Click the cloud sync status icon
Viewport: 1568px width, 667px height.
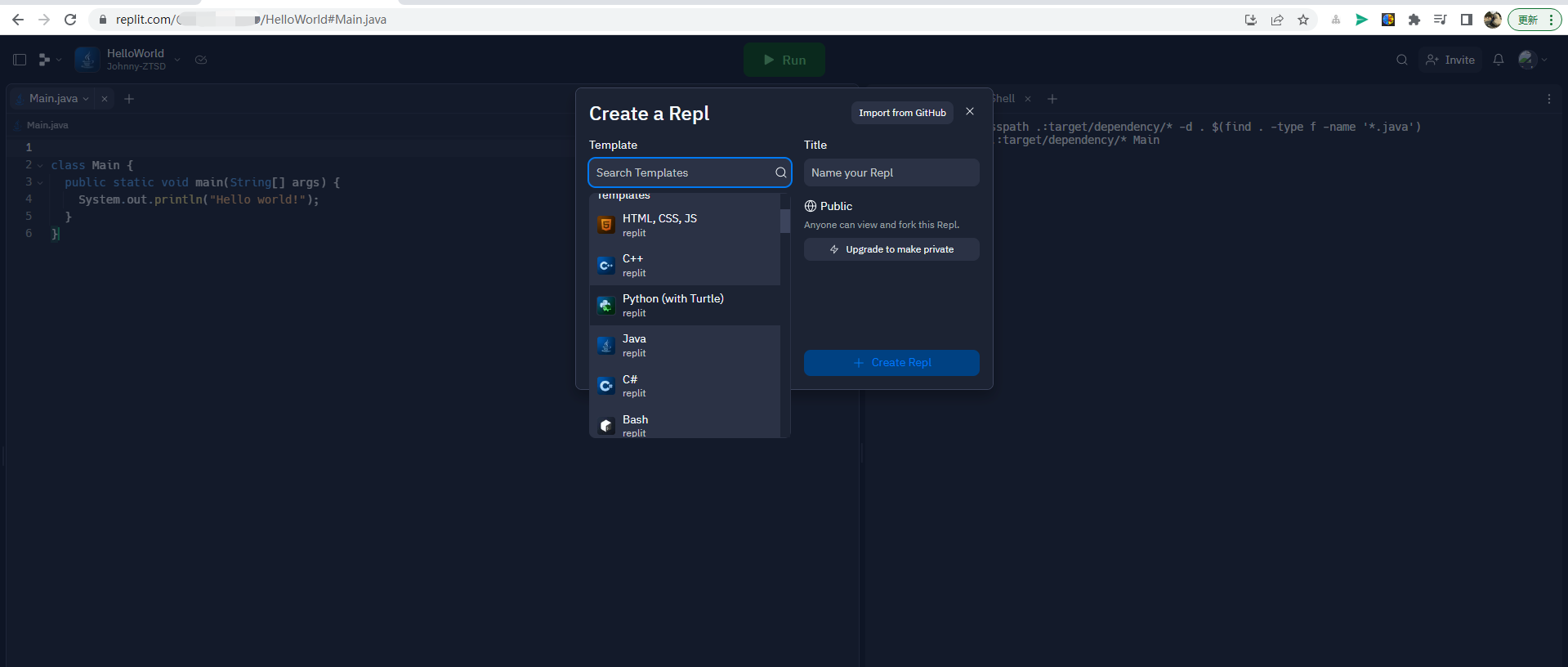[201, 60]
